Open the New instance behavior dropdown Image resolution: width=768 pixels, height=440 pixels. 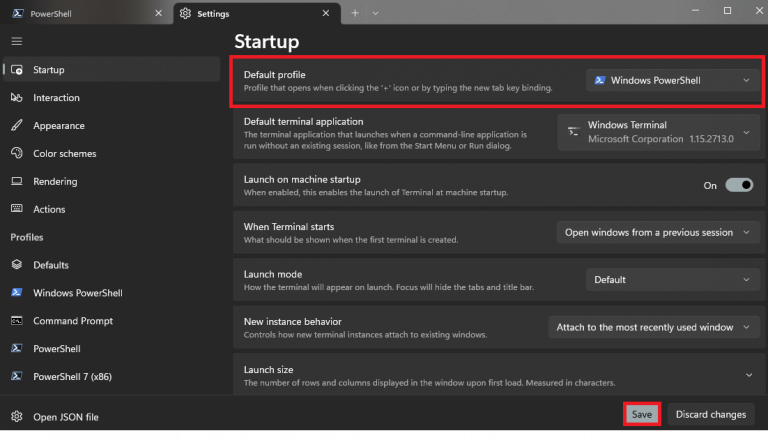click(x=653, y=327)
